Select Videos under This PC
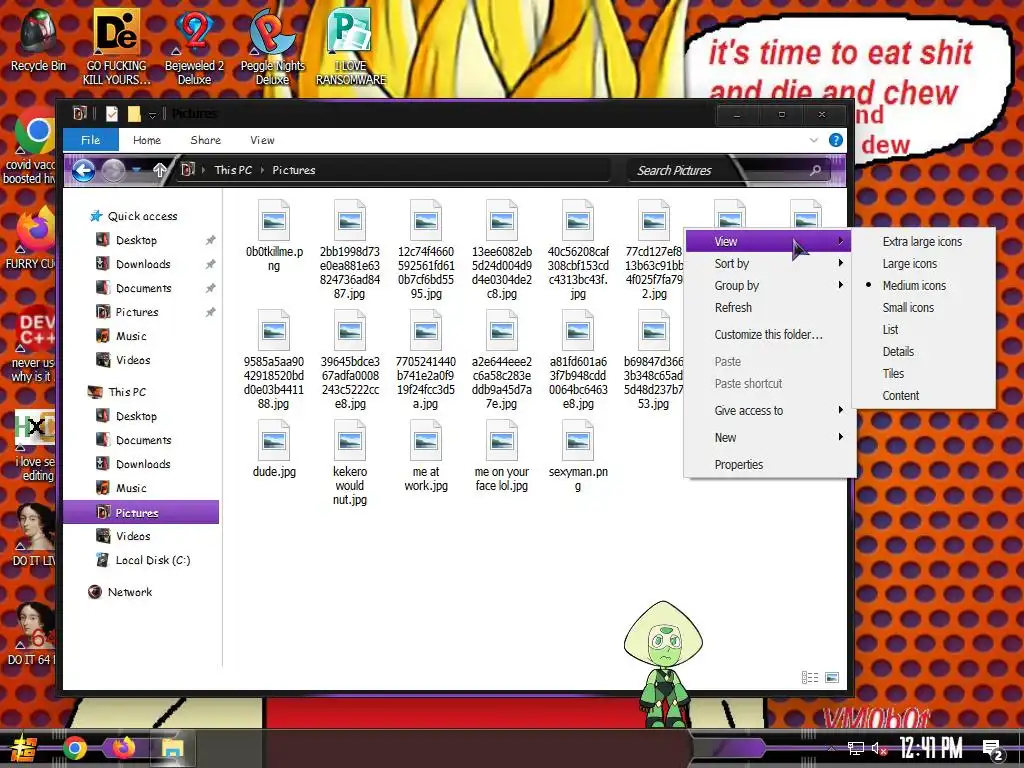Viewport: 1024px width, 768px height. tap(133, 536)
